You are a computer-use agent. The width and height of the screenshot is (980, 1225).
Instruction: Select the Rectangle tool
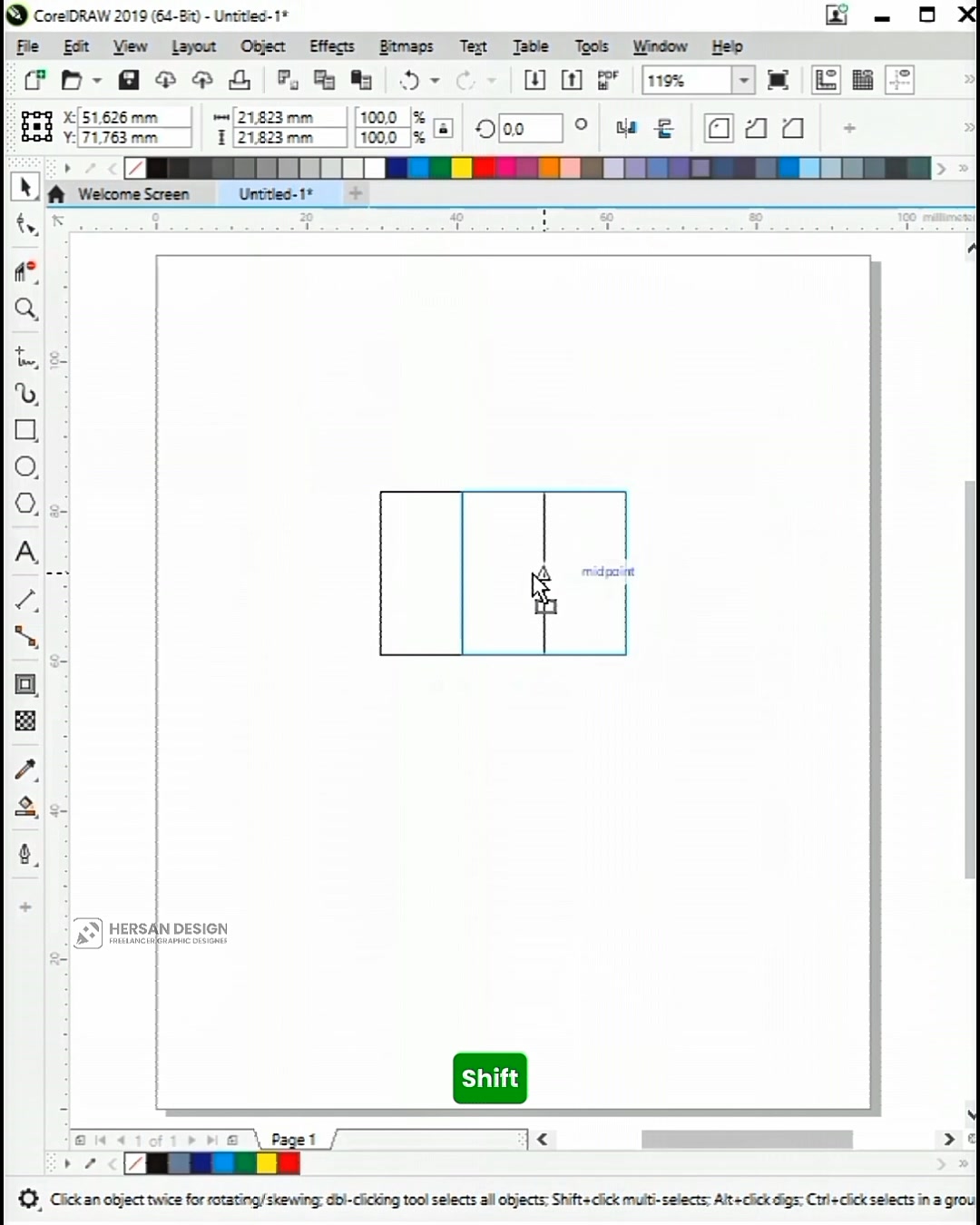point(25,431)
